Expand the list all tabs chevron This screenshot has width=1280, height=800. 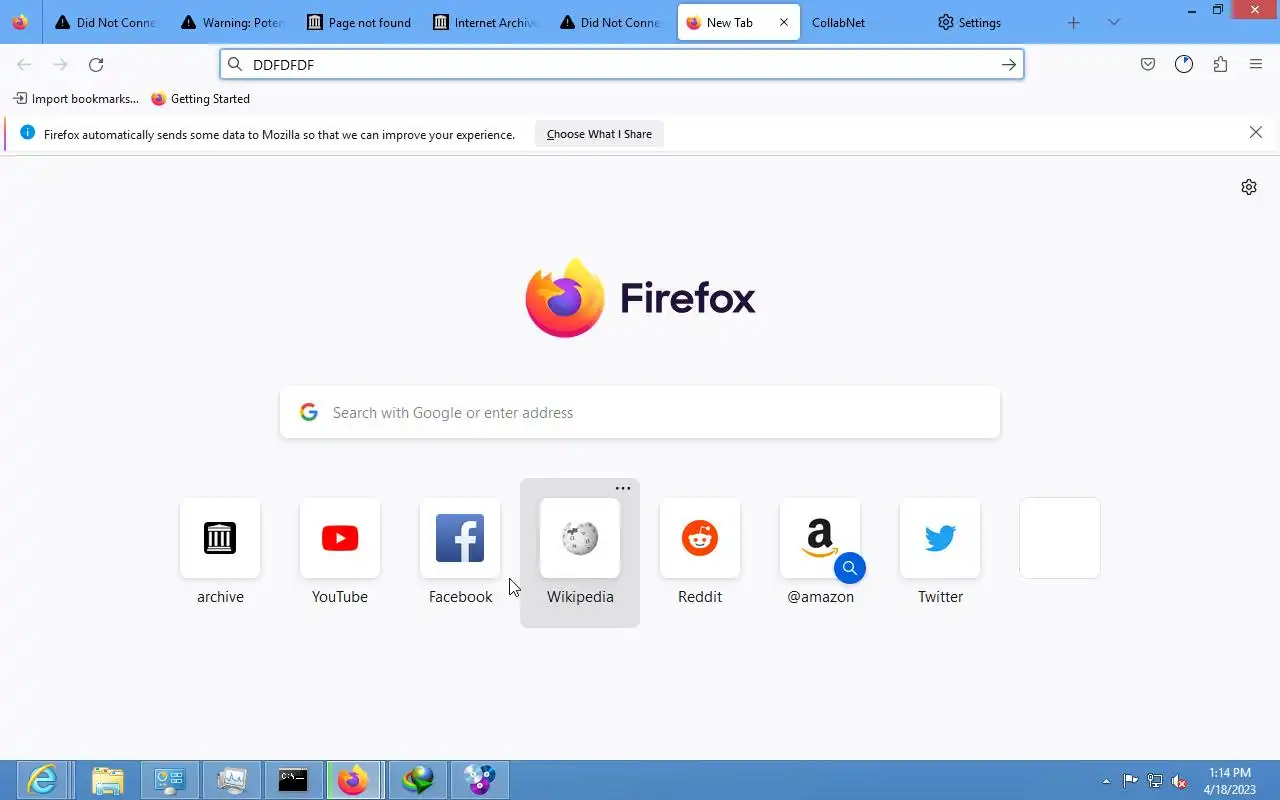point(1114,22)
